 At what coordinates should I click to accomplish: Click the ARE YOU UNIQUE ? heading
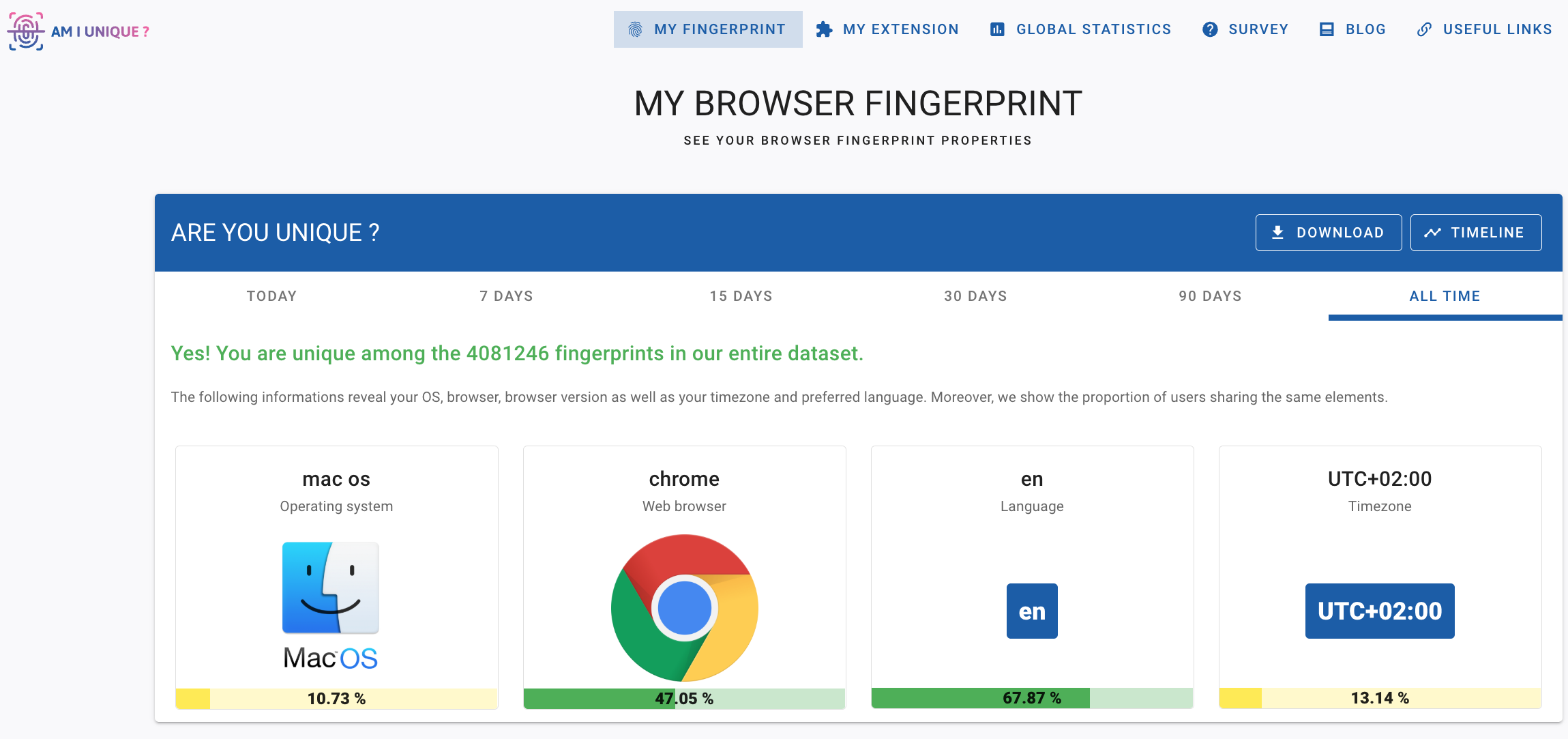point(276,233)
